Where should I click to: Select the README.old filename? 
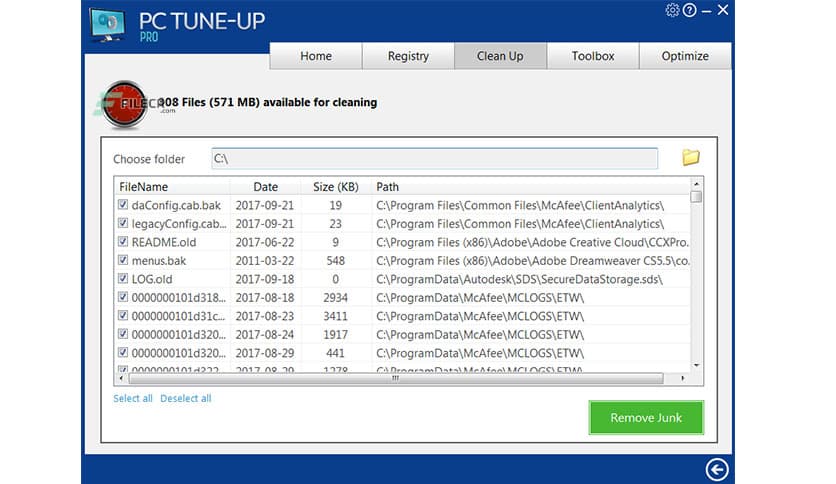click(164, 242)
